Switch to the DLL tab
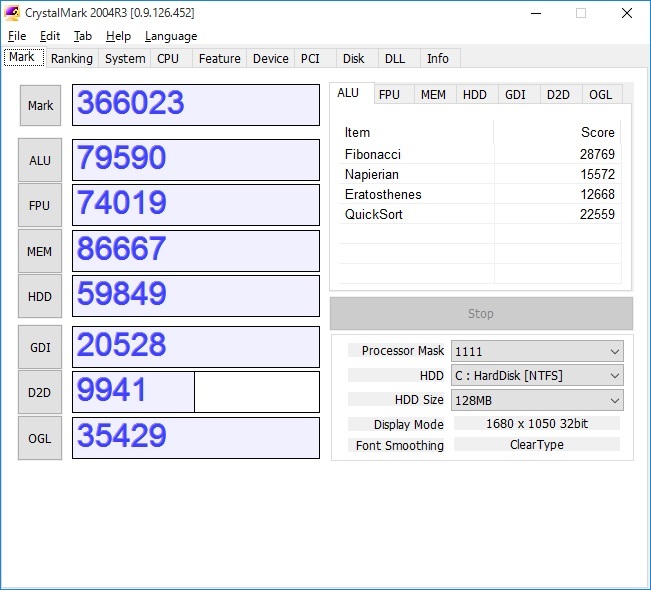Screen dimensions: 651x590 (399, 59)
